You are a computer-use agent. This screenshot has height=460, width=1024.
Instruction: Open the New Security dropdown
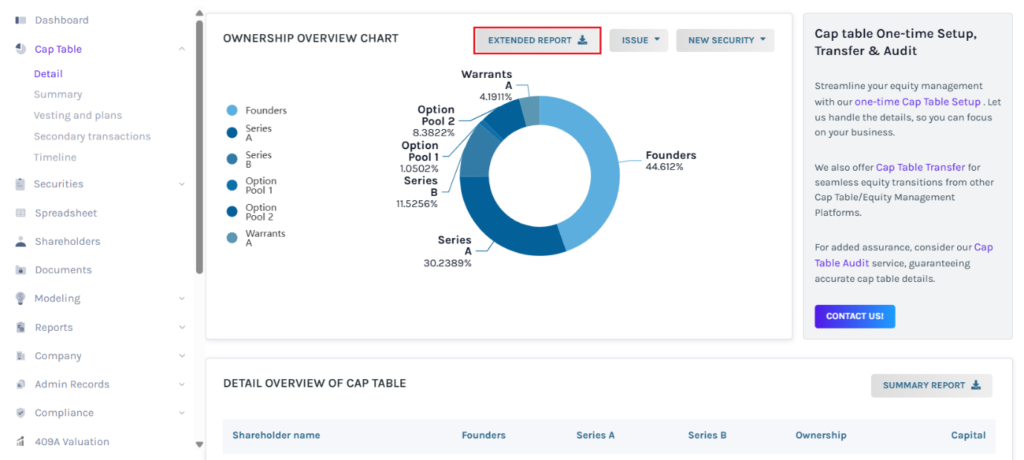(x=724, y=40)
